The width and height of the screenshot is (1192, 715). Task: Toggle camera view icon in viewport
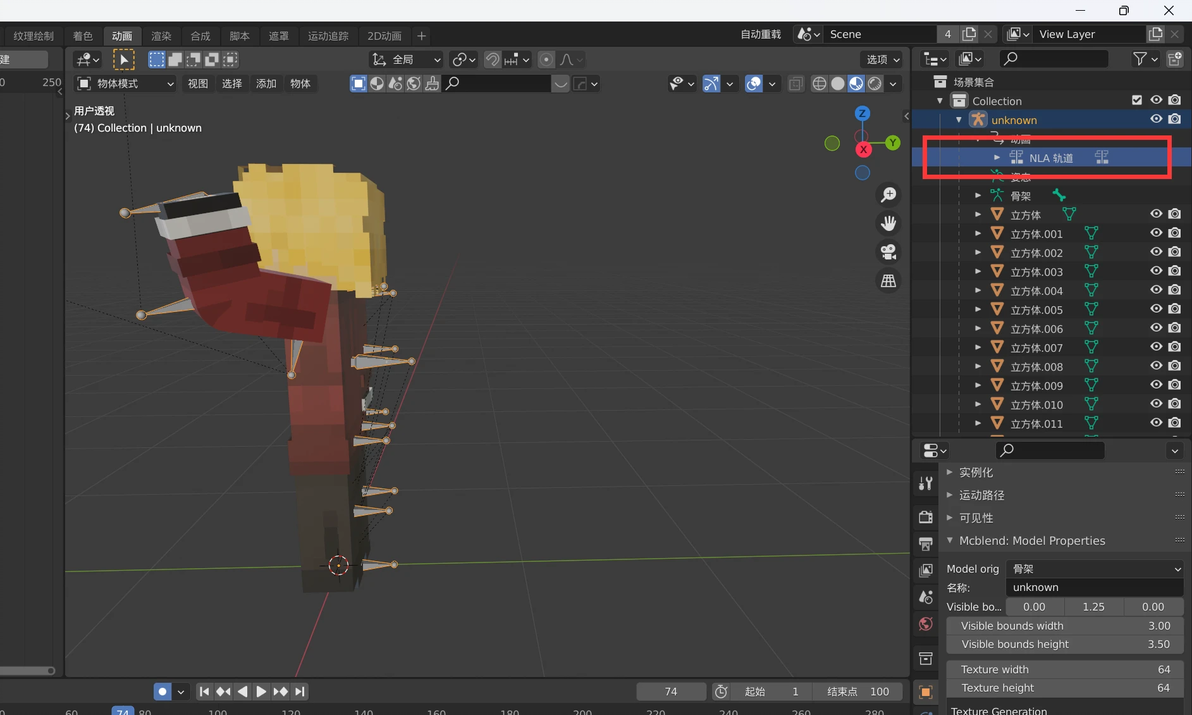click(x=888, y=252)
